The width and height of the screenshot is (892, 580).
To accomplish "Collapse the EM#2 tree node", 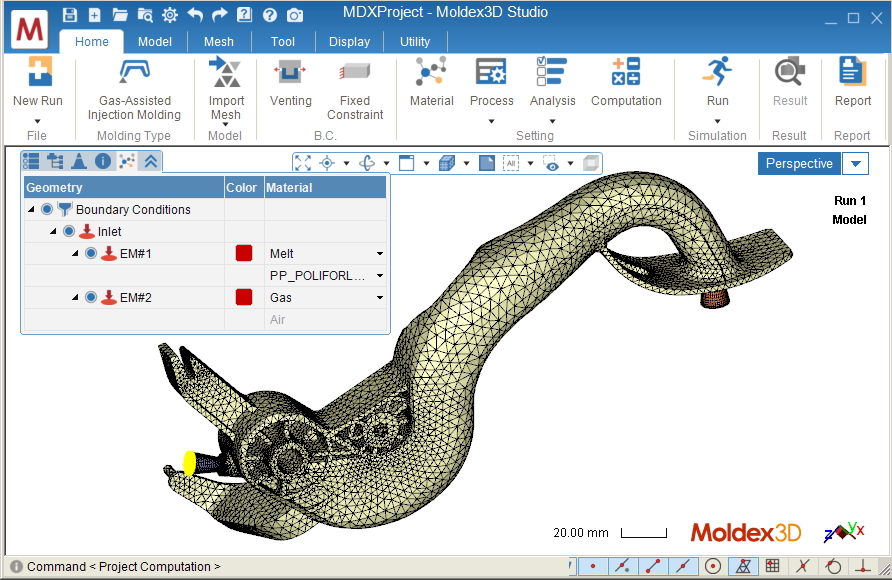I will point(75,297).
